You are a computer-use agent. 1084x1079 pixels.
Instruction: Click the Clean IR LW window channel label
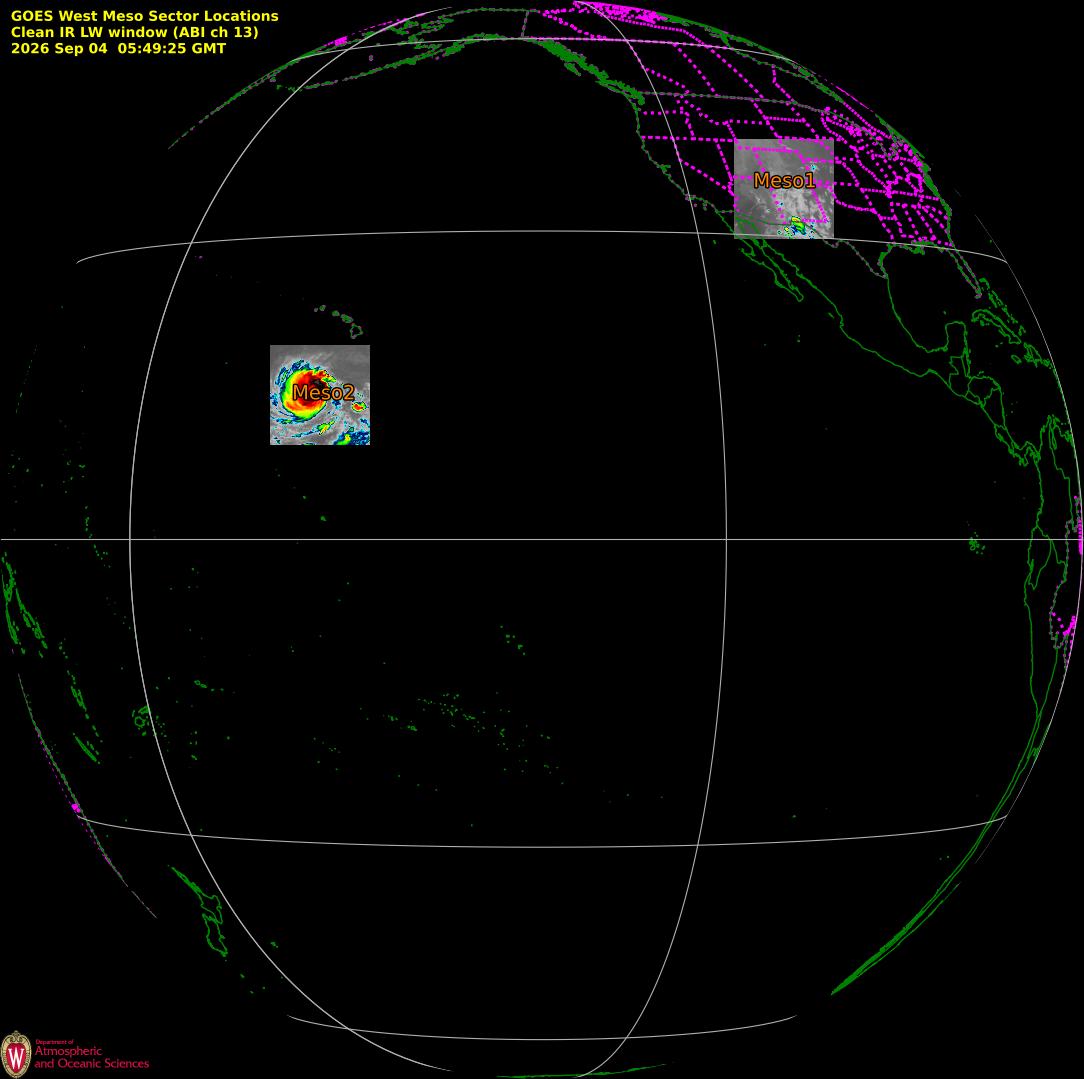tap(134, 32)
